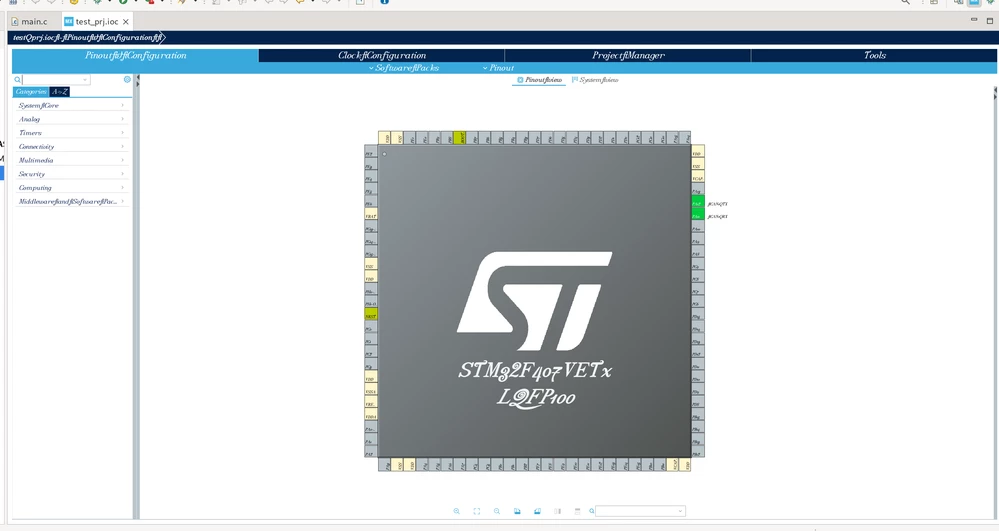Click the breadcrumb test_prj.ioc Pinout & Configuration
The width and height of the screenshot is (999, 531).
87,38
